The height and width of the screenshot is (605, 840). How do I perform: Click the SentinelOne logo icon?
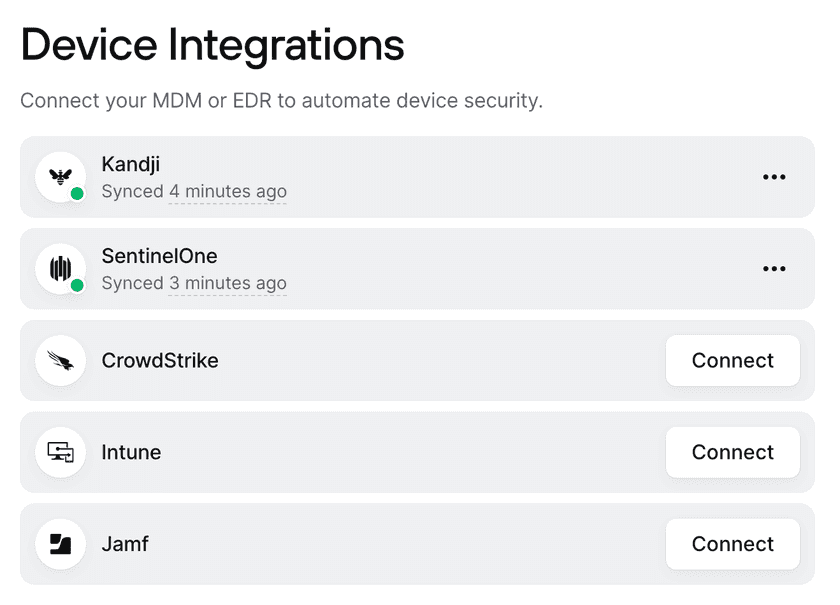60,269
